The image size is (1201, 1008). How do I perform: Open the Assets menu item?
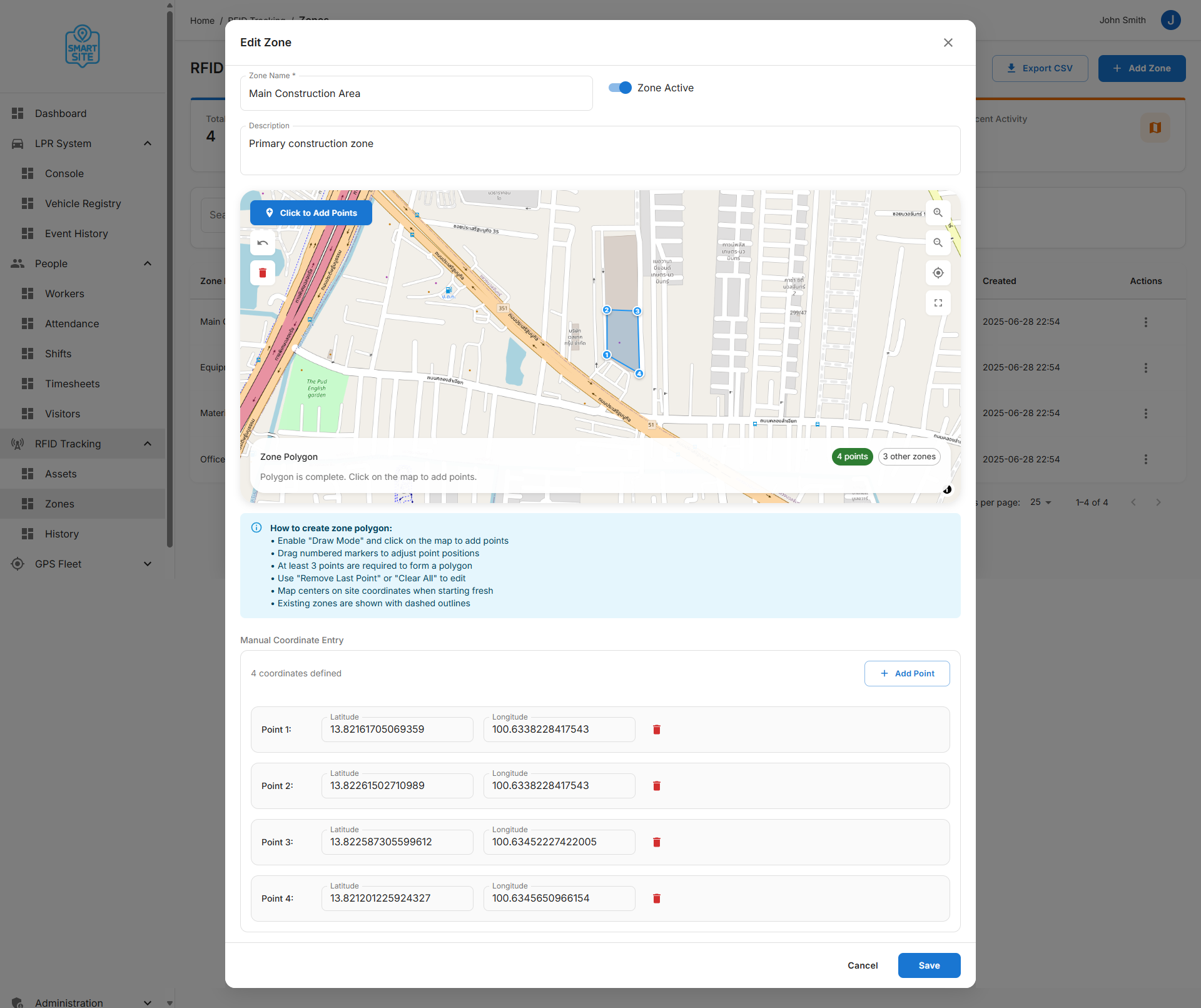point(61,474)
